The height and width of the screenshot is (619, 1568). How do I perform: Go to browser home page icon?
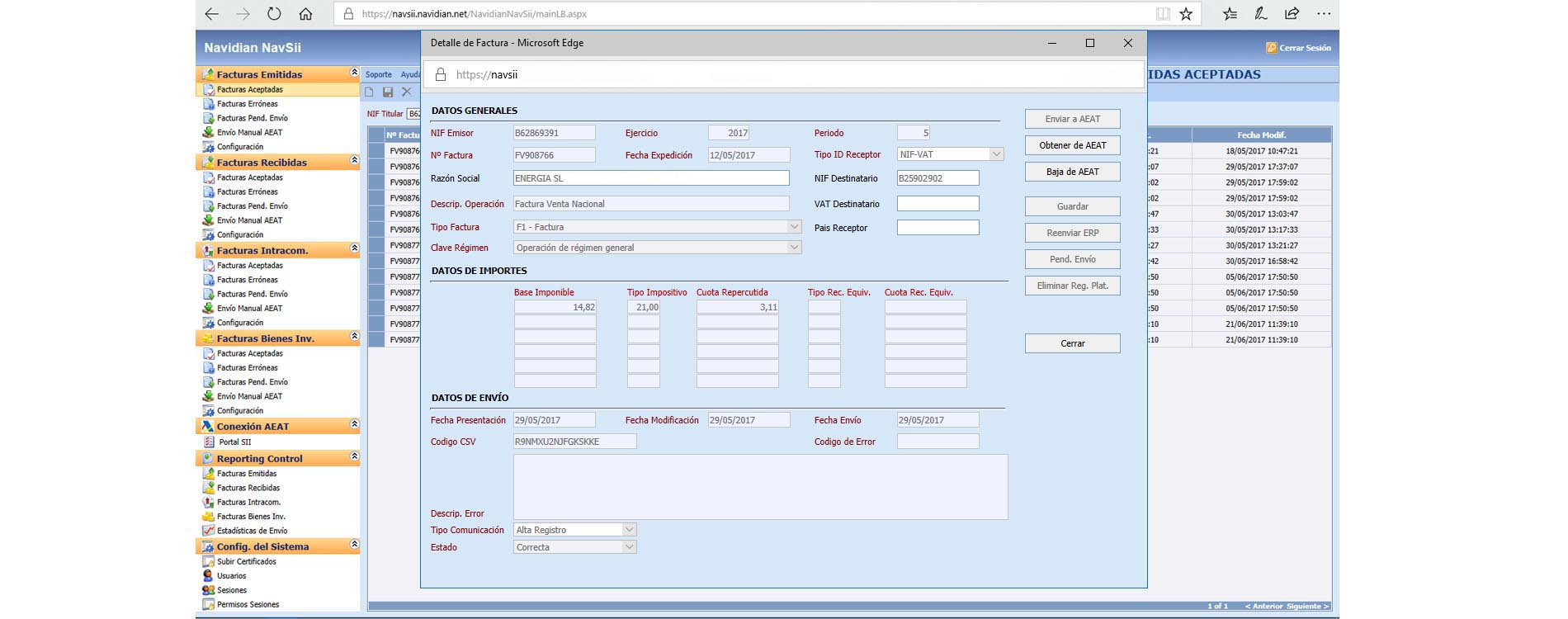tap(305, 14)
